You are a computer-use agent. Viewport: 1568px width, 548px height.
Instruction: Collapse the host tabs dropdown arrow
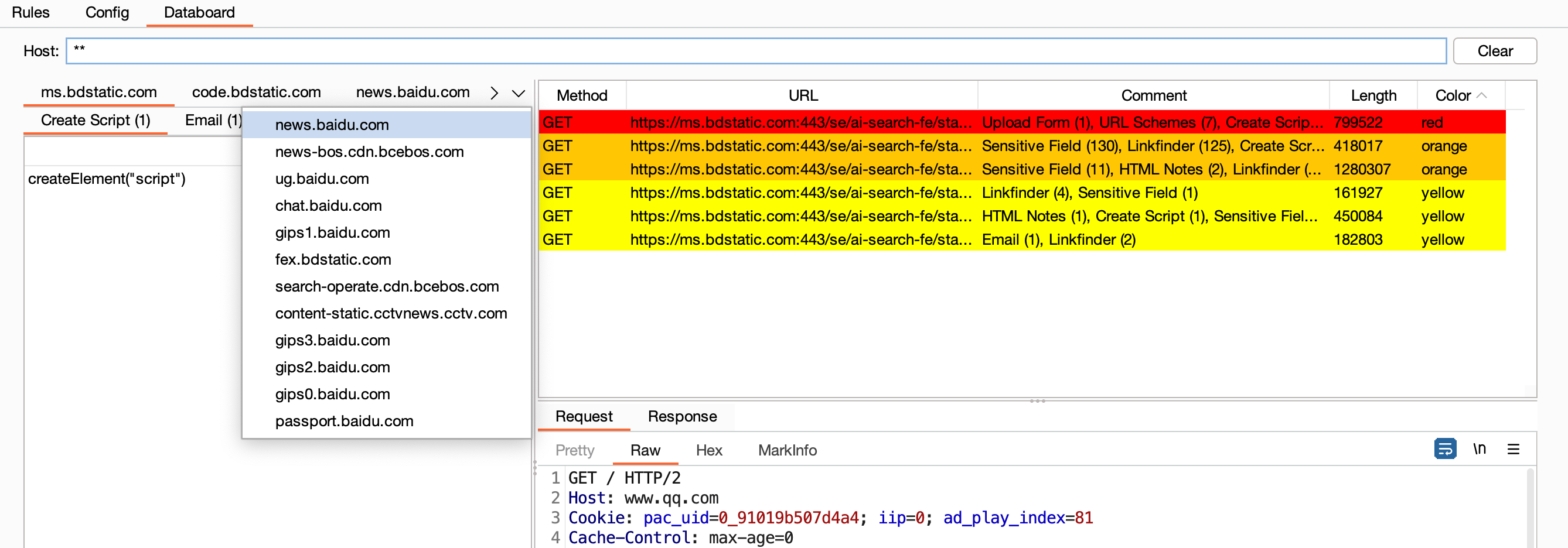coord(518,93)
